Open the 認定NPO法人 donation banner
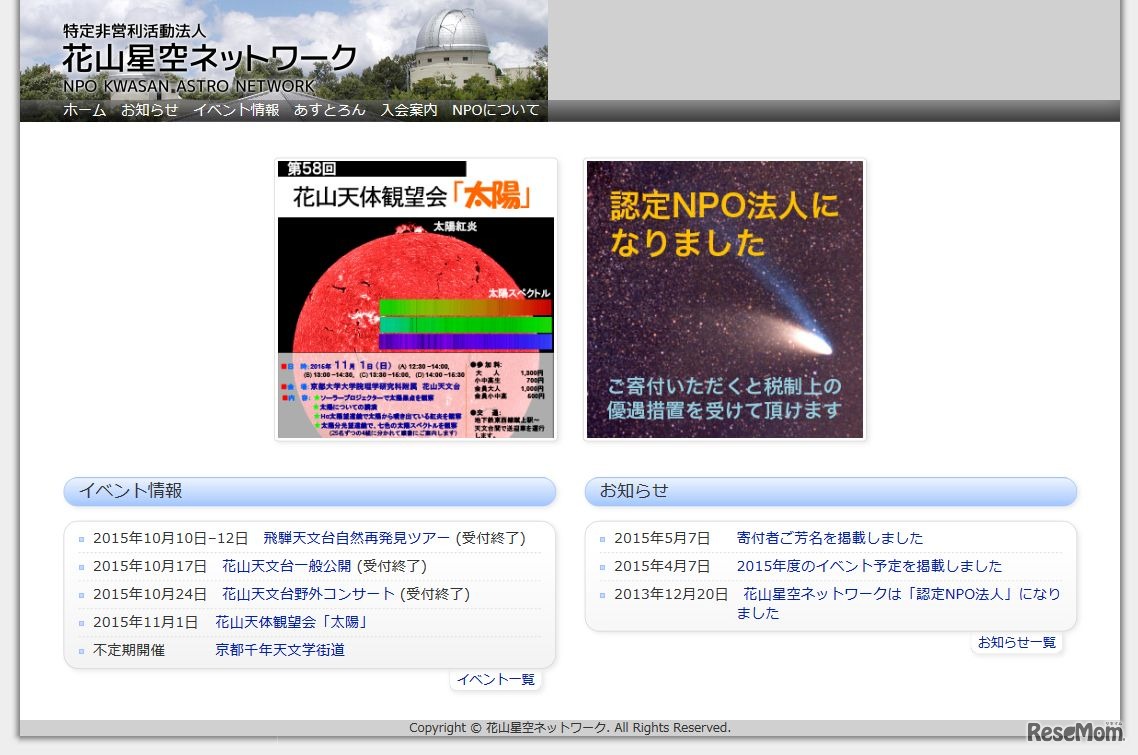The image size is (1138, 755). click(724, 299)
